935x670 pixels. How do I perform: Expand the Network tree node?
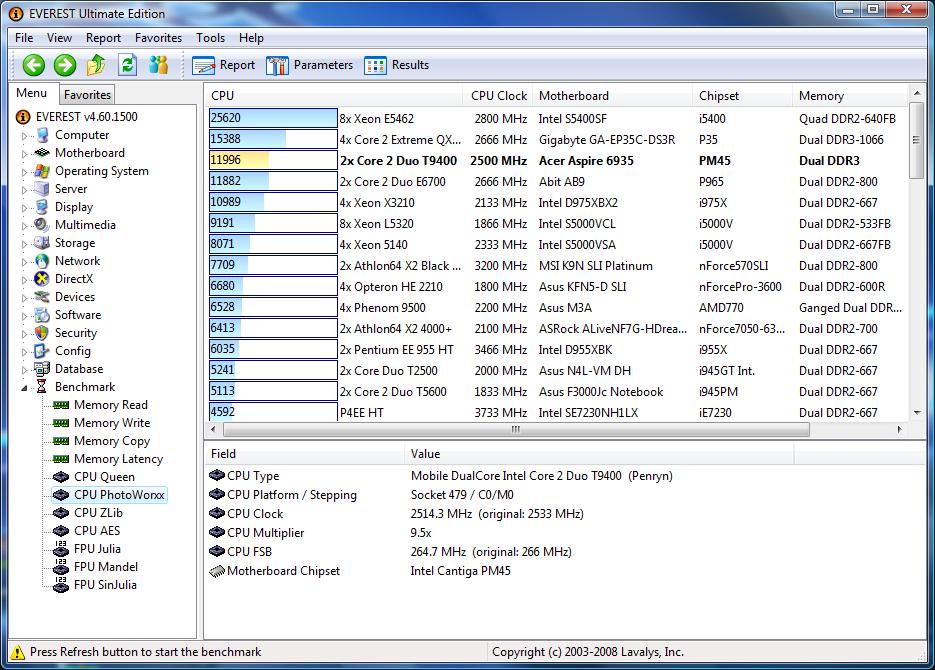click(24, 262)
